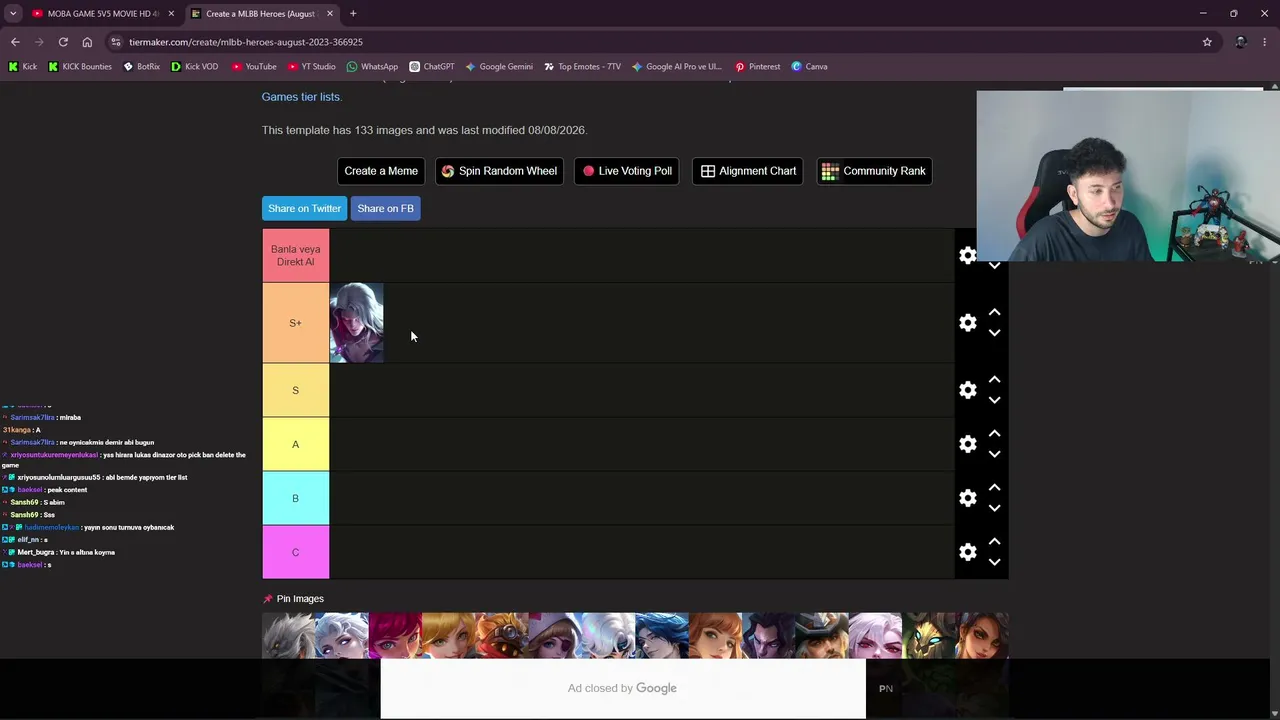Open the Google AI Pro bookmark
This screenshot has height=720, width=1280.
(676, 67)
